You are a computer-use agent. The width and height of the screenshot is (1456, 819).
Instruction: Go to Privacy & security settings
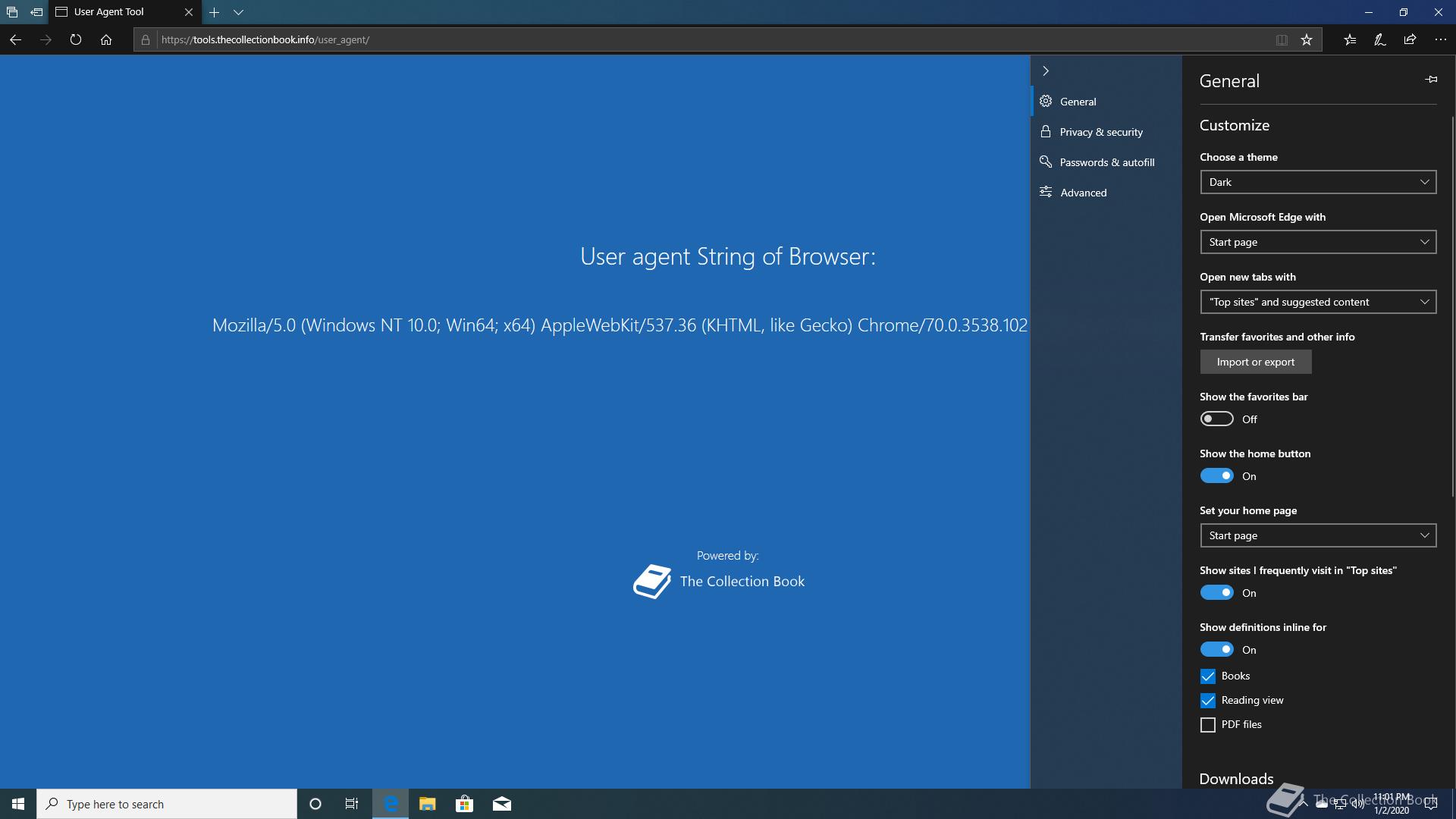click(x=1100, y=132)
